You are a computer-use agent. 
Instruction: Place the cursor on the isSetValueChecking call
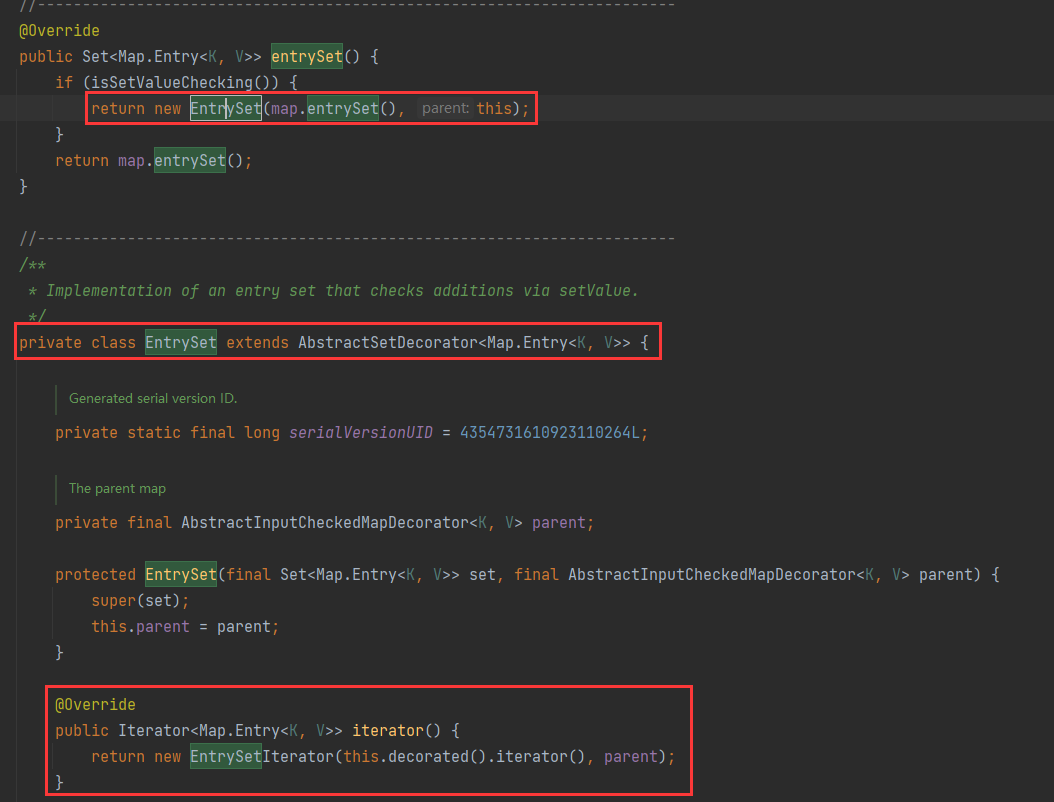[172, 83]
